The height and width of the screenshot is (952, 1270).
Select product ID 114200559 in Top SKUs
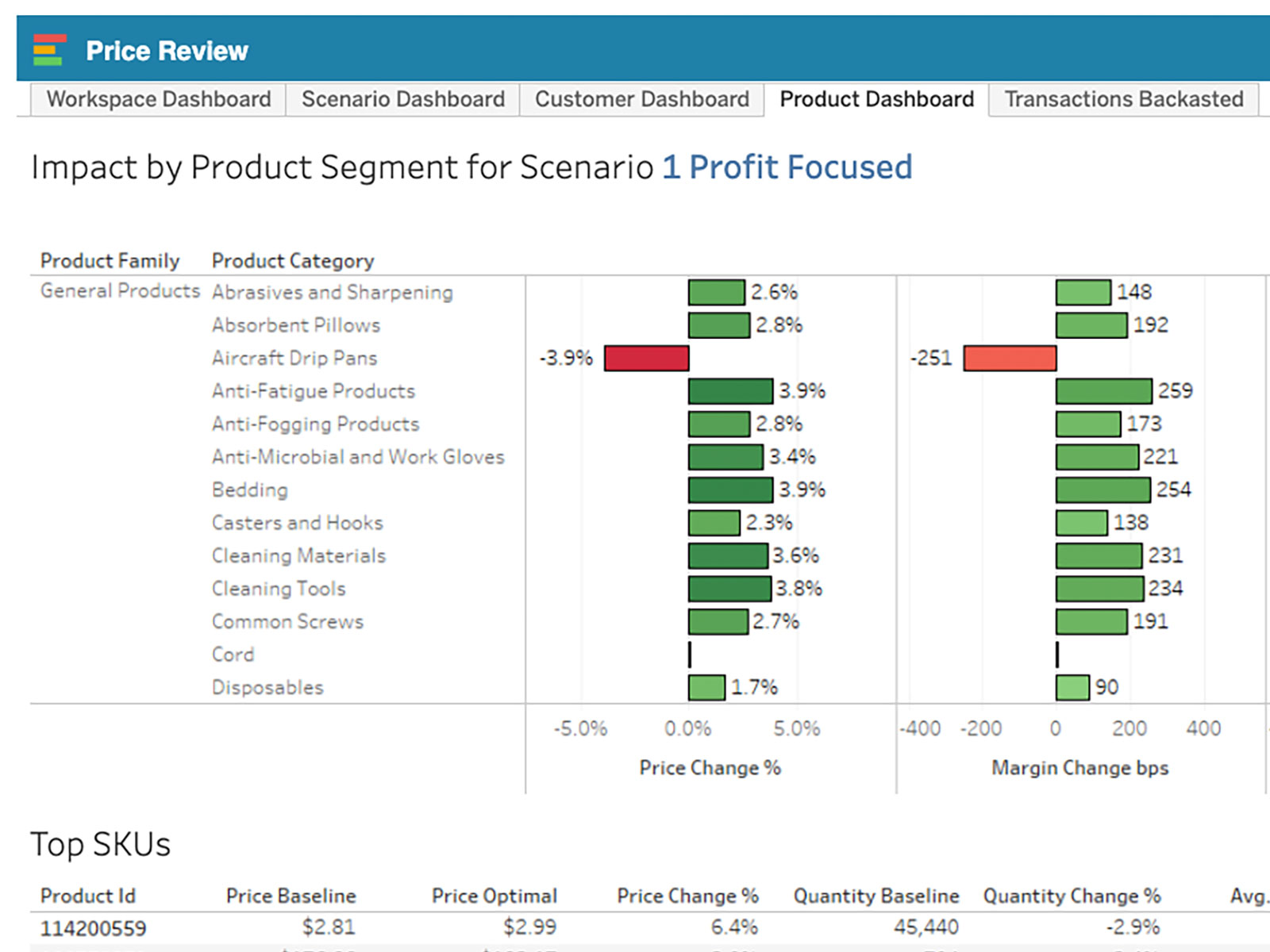point(93,927)
